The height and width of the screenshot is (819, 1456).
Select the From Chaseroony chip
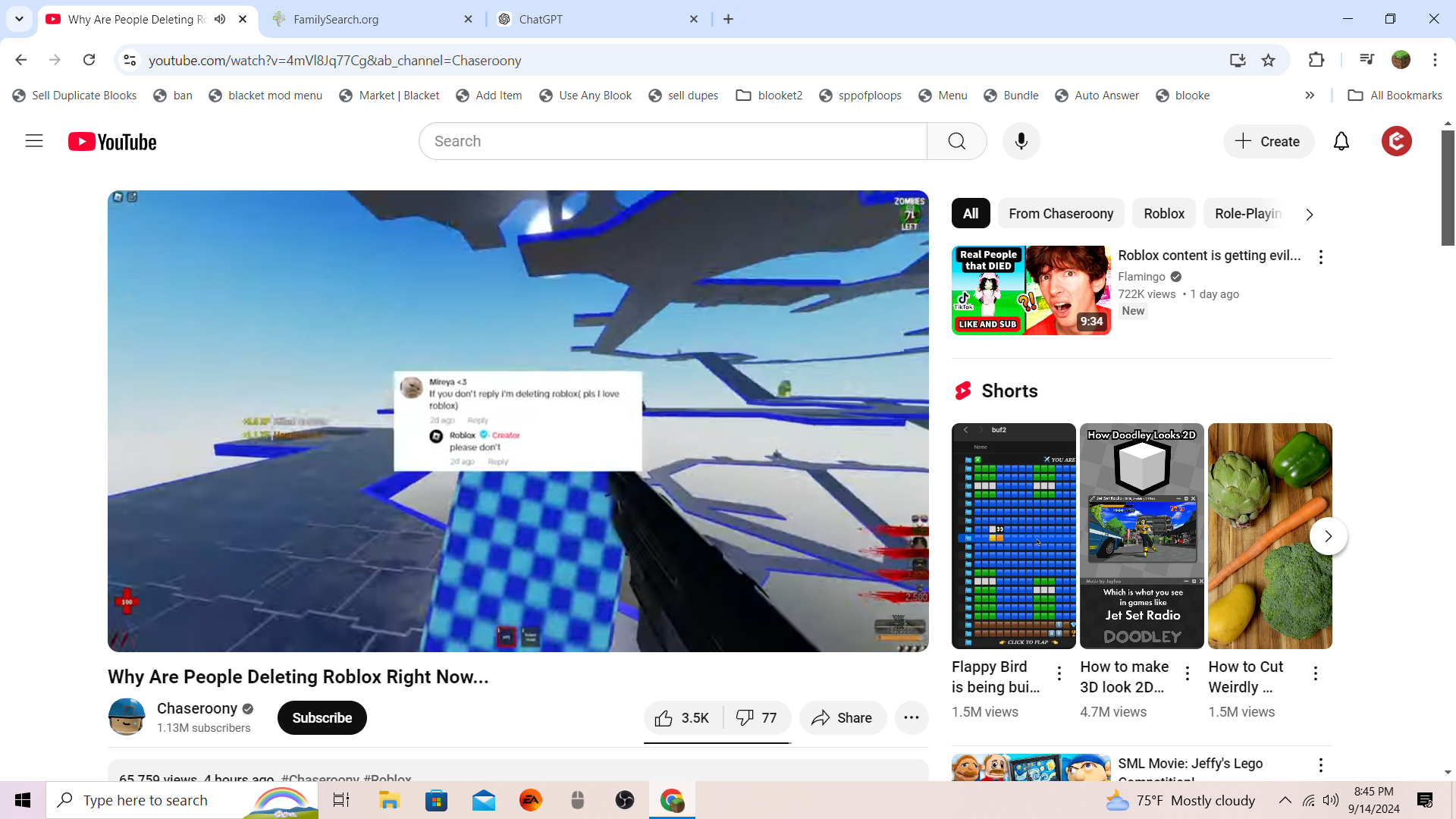coord(1060,214)
